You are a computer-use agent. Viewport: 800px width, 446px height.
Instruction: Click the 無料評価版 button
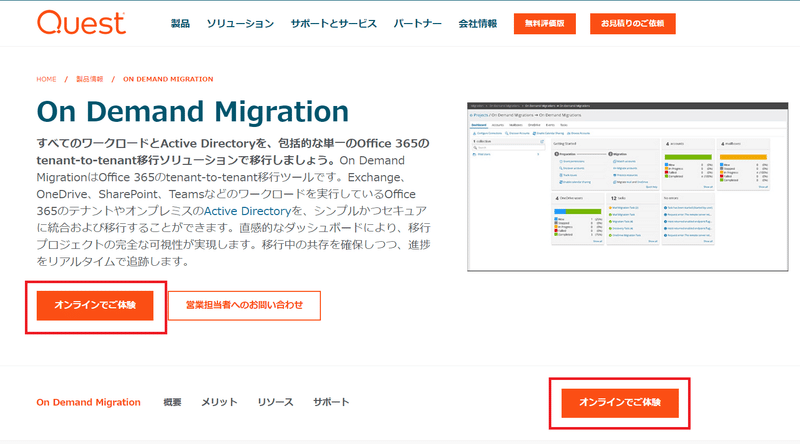545,23
